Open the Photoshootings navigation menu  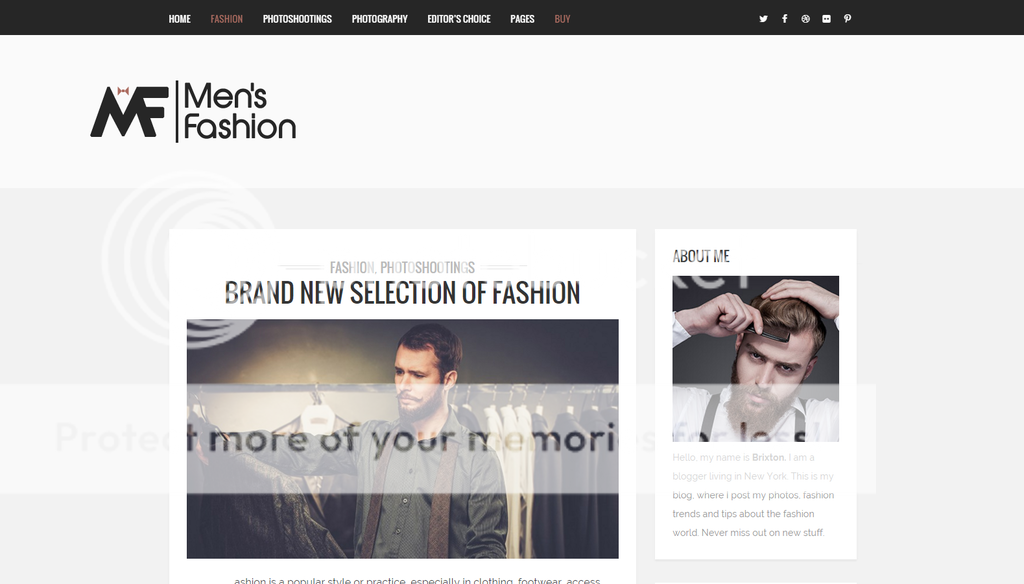pos(297,19)
